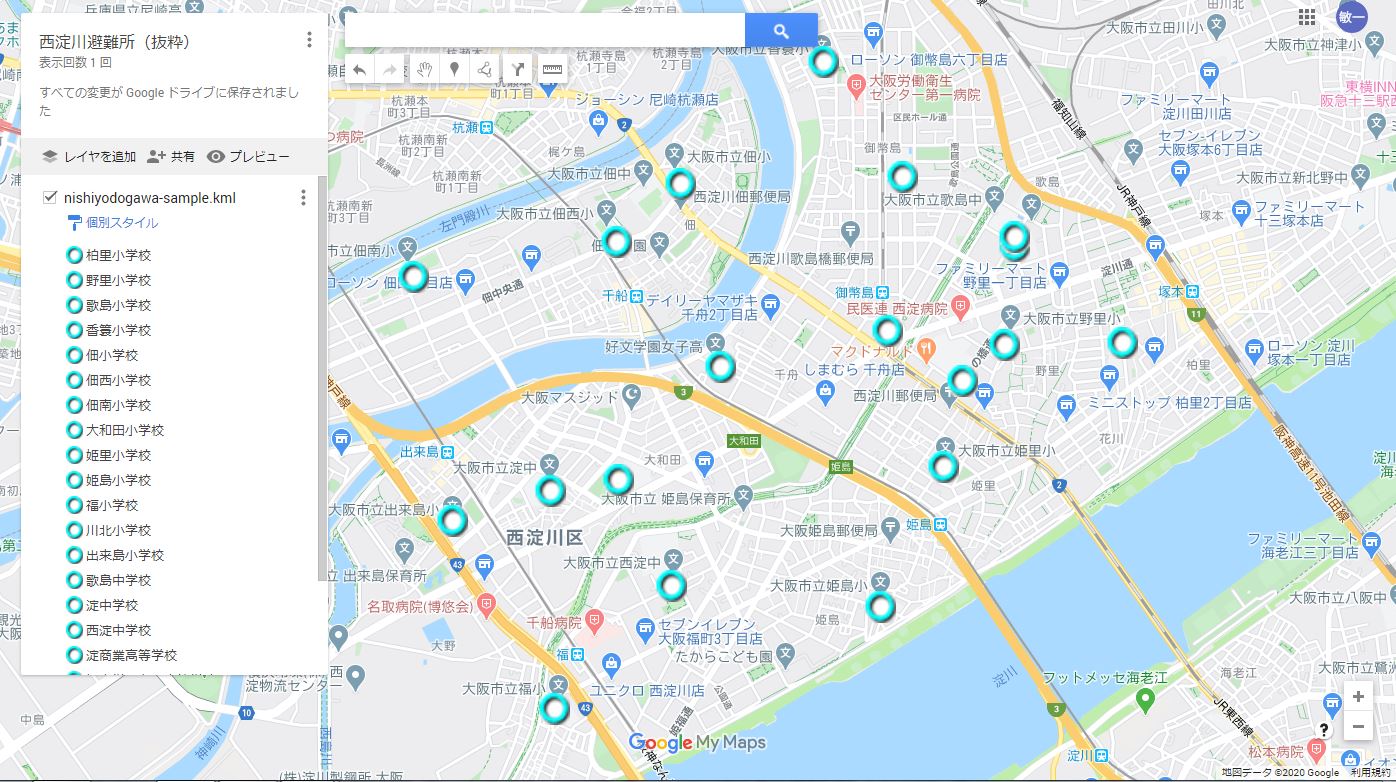Select 佃南小学校 in the layer list
Image resolution: width=1396 pixels, height=782 pixels.
pos(118,405)
